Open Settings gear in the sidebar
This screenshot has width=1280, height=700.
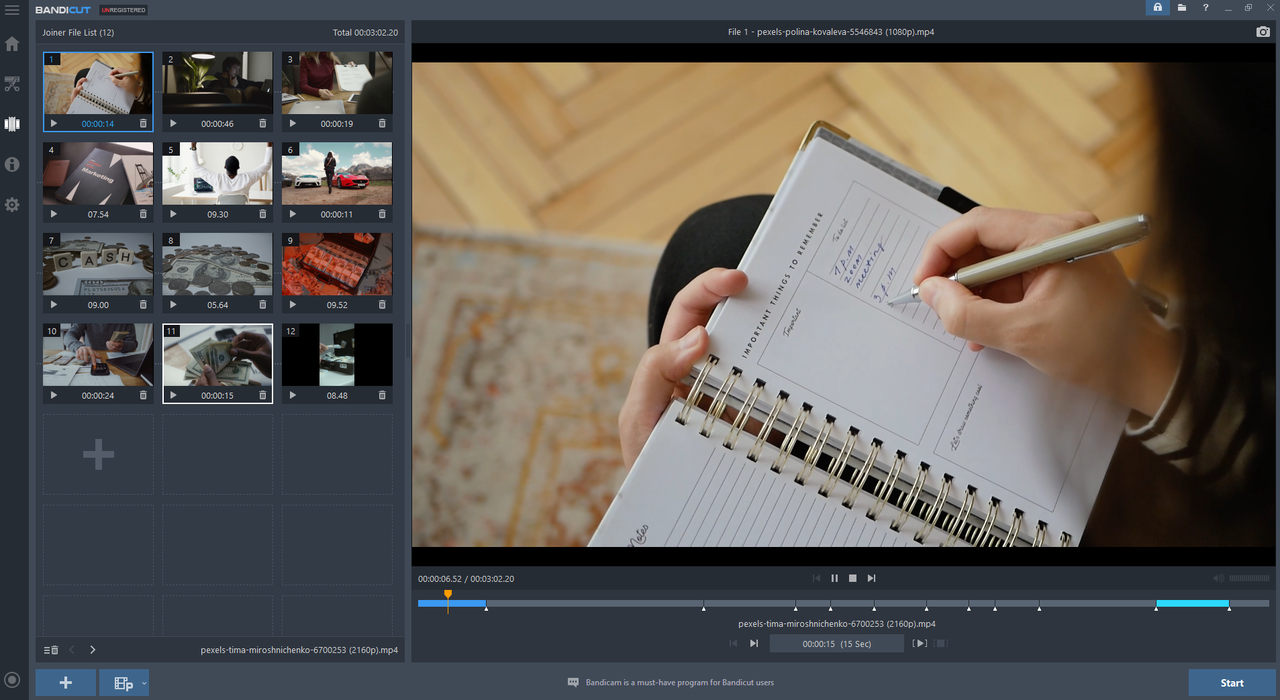[x=12, y=204]
